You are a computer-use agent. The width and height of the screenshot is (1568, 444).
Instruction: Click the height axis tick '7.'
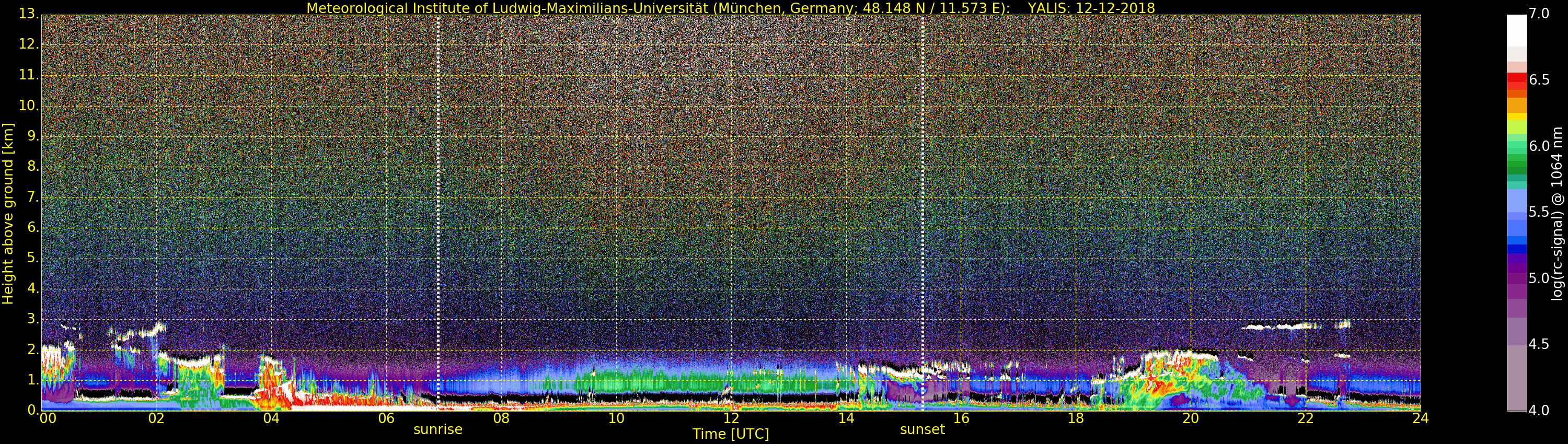click(x=33, y=197)
